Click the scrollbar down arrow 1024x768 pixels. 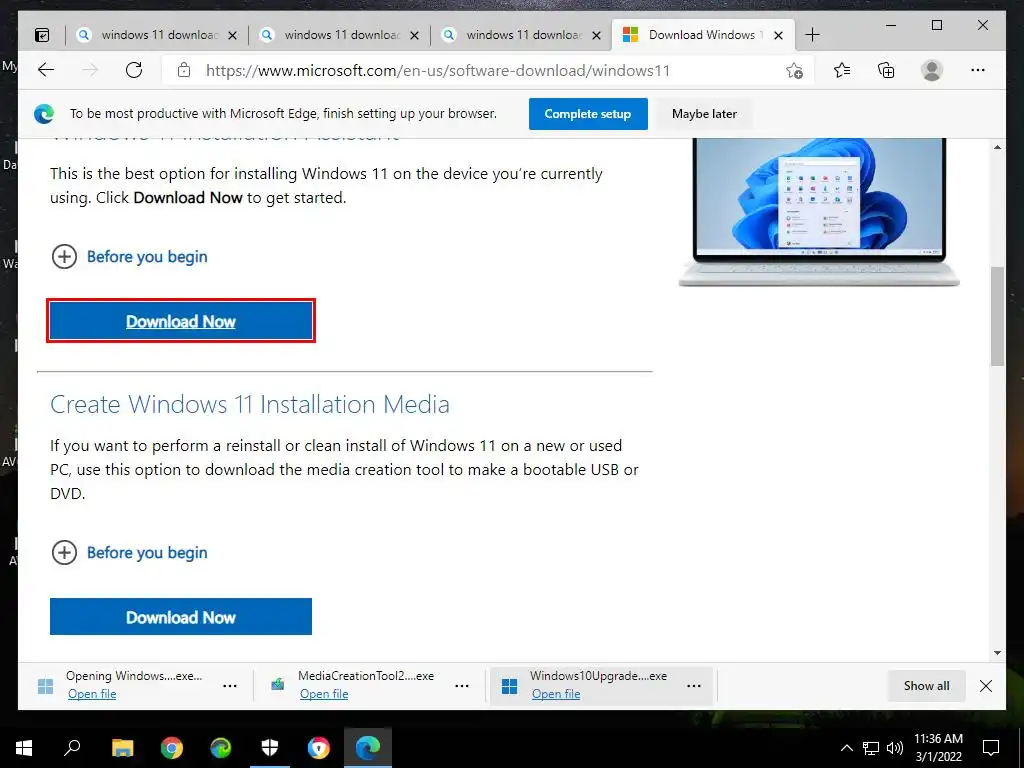[997, 652]
